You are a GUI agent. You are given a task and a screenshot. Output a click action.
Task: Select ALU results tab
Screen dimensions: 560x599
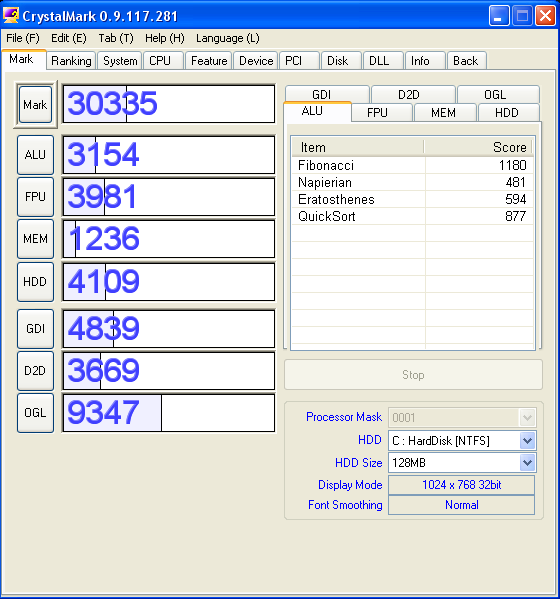click(317, 111)
